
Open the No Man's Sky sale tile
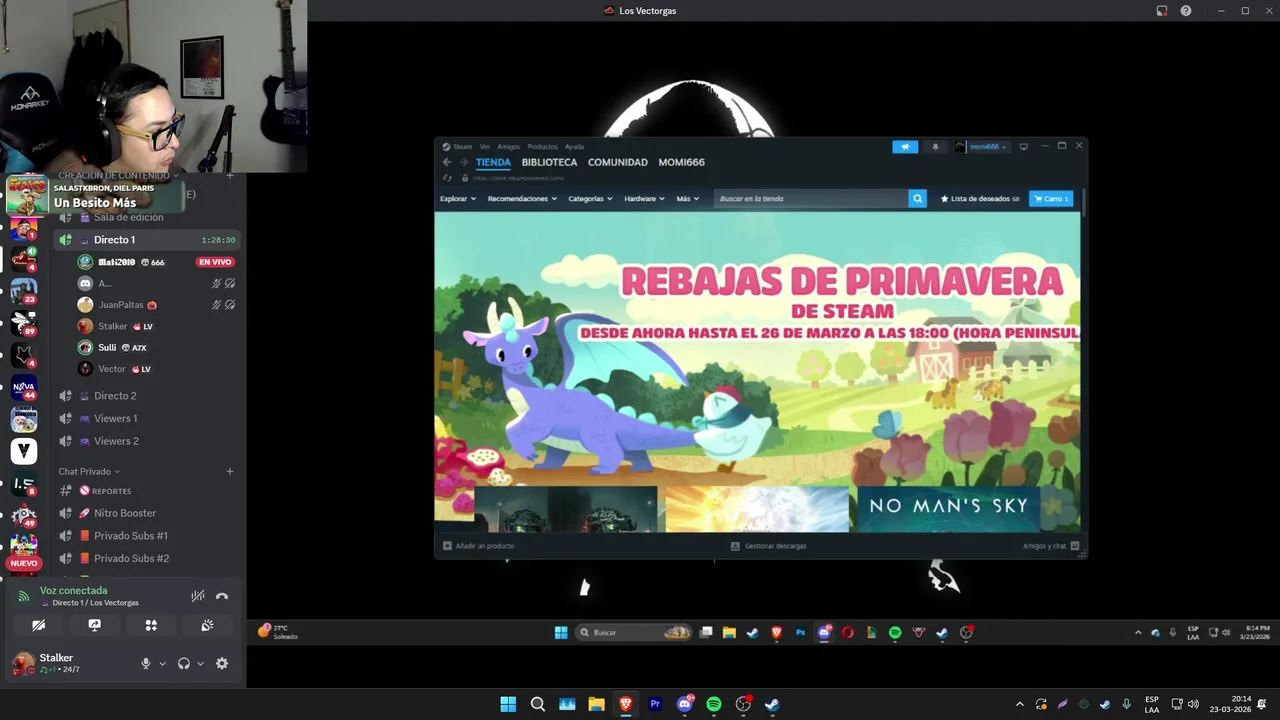948,508
